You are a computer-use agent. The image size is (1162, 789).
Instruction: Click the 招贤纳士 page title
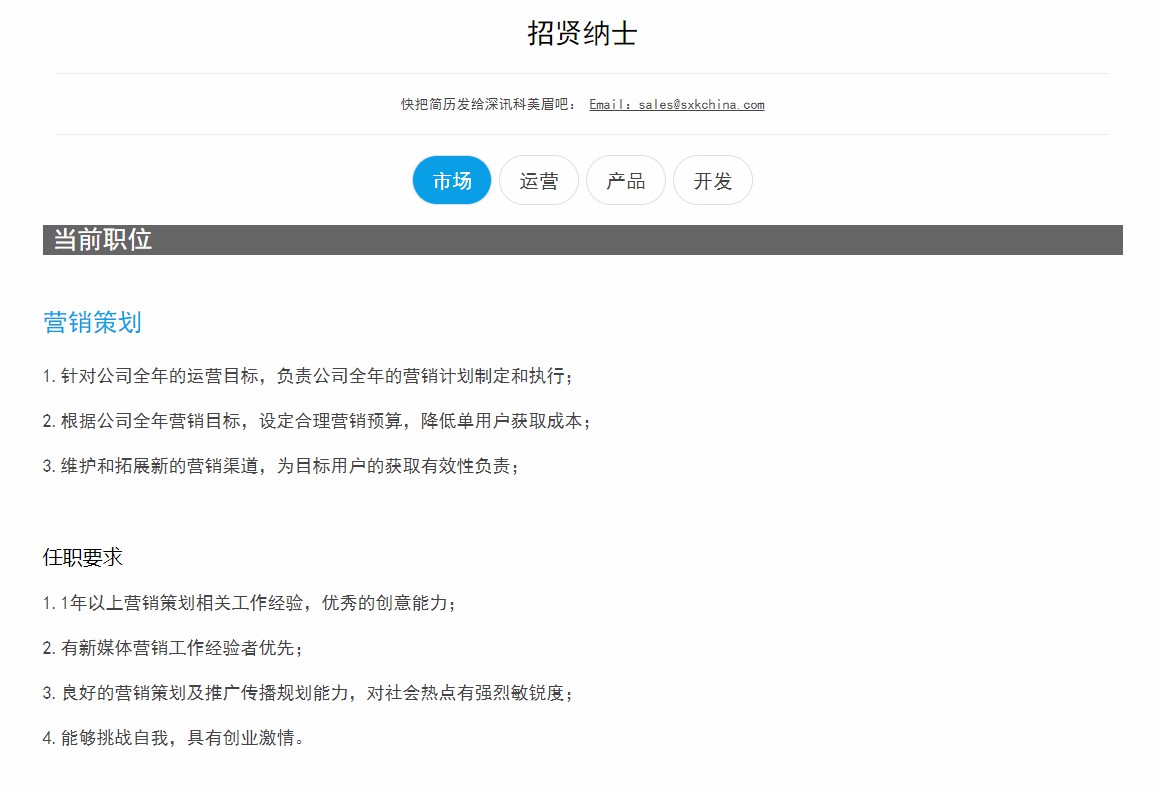pos(582,34)
